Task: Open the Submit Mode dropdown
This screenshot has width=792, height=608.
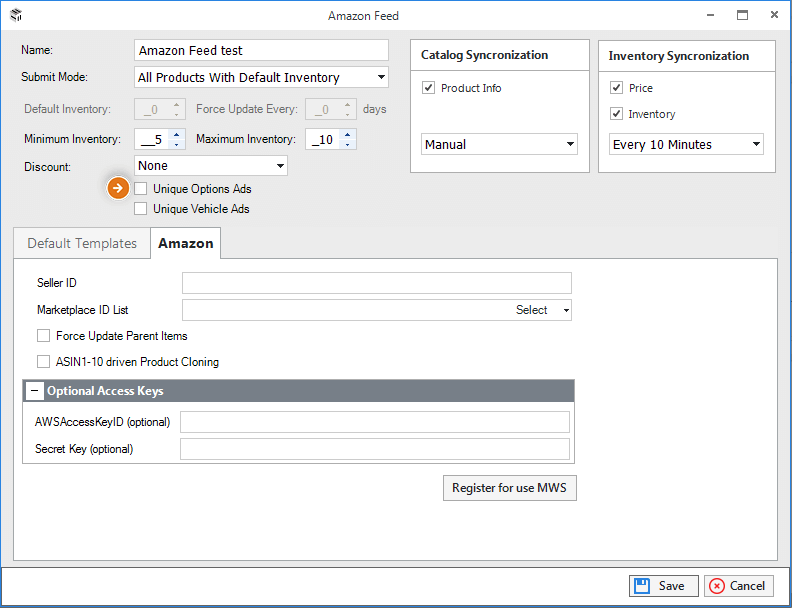Action: [x=381, y=77]
